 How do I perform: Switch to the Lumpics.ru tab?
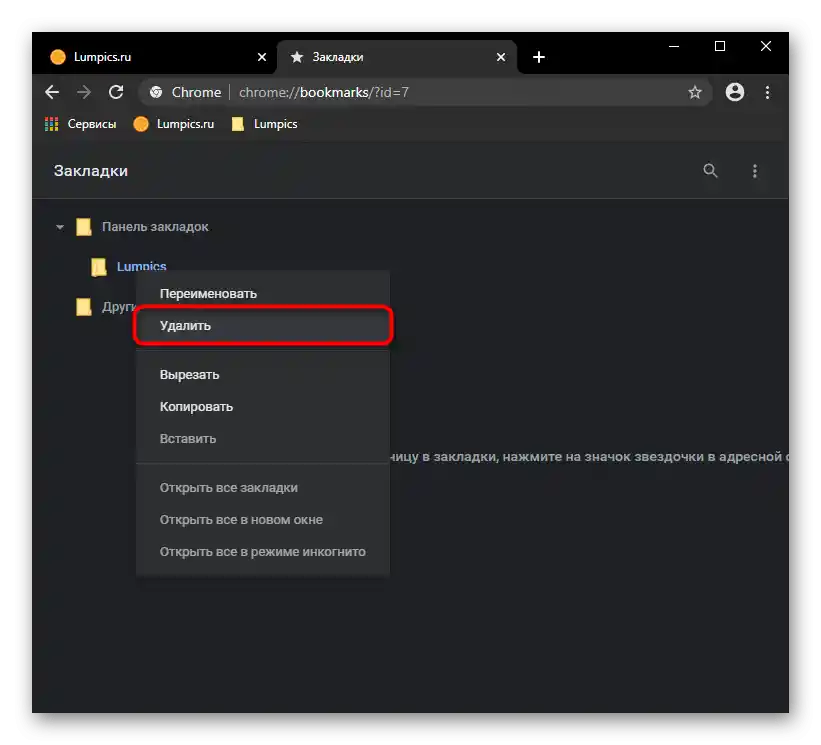pyautogui.click(x=156, y=57)
